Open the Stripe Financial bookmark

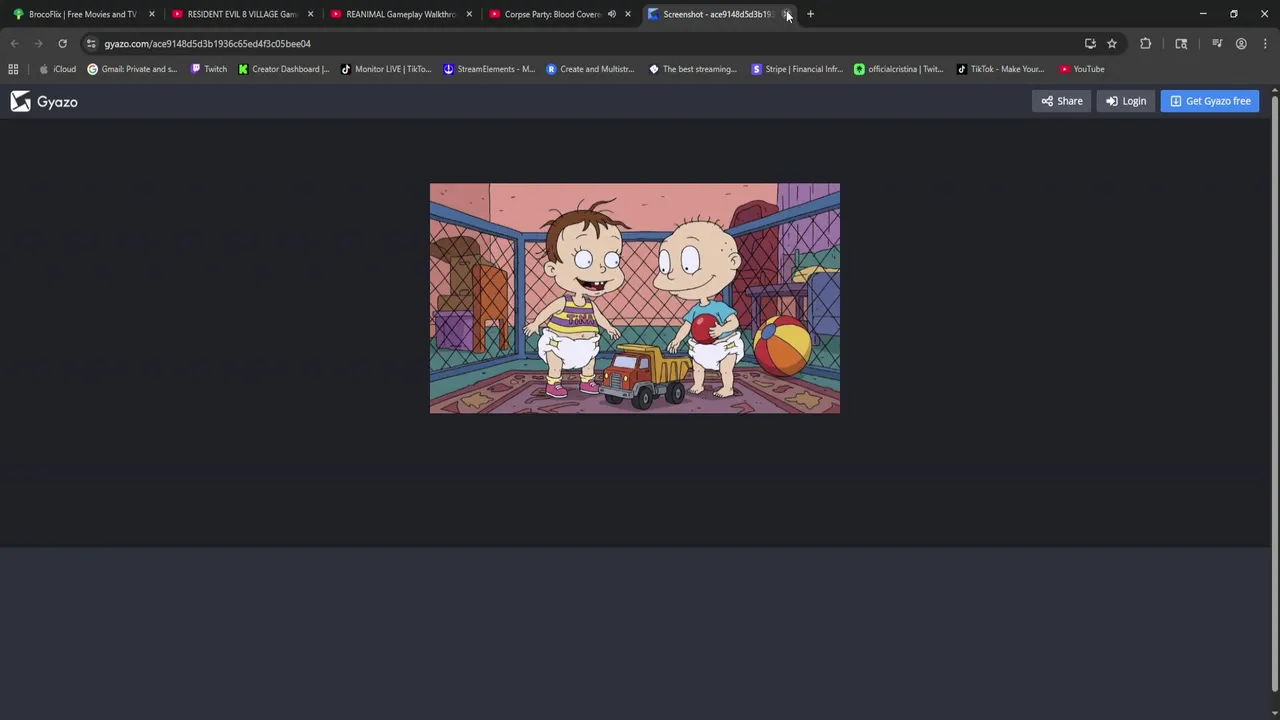[x=797, y=69]
